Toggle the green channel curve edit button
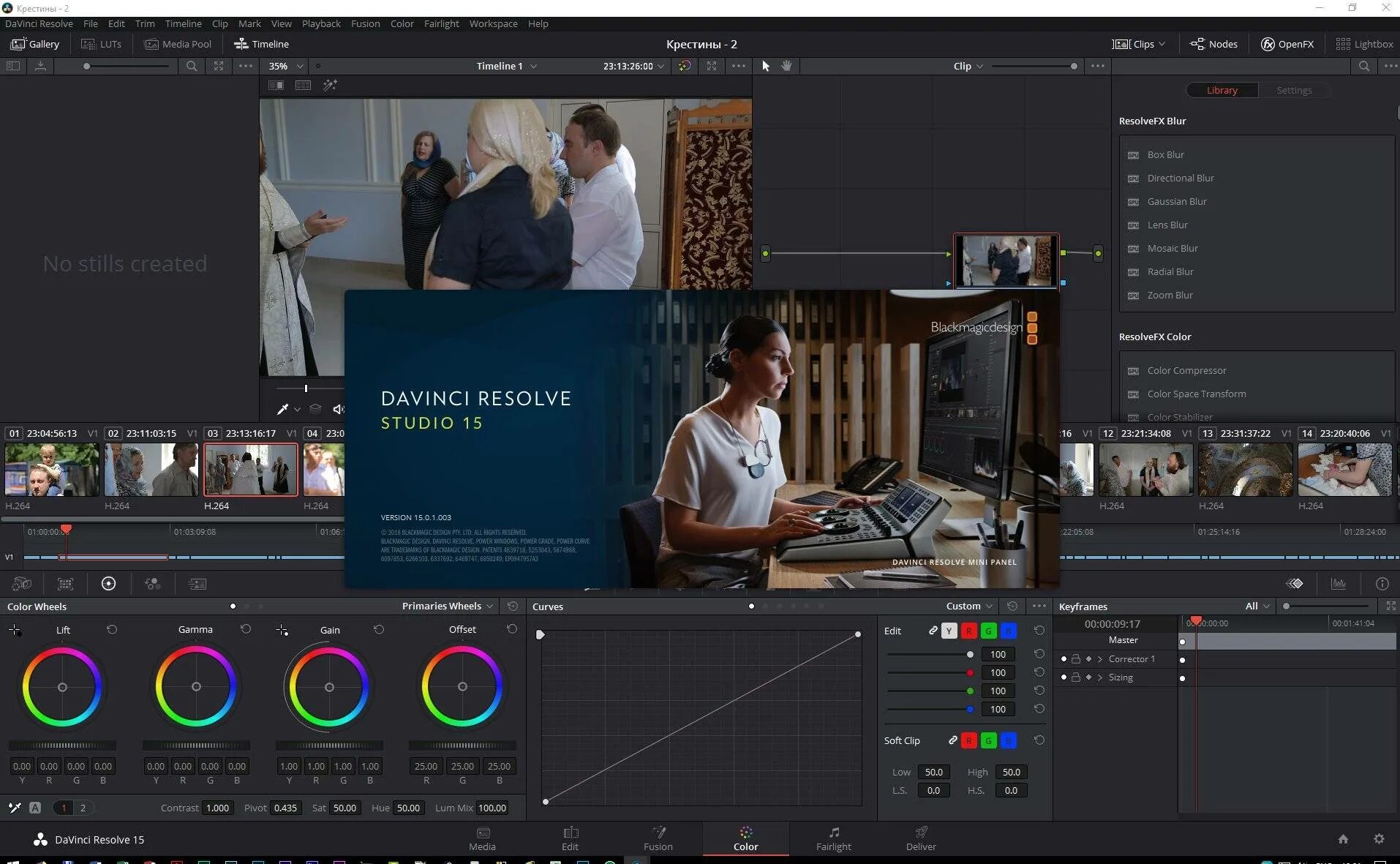 pos(989,631)
